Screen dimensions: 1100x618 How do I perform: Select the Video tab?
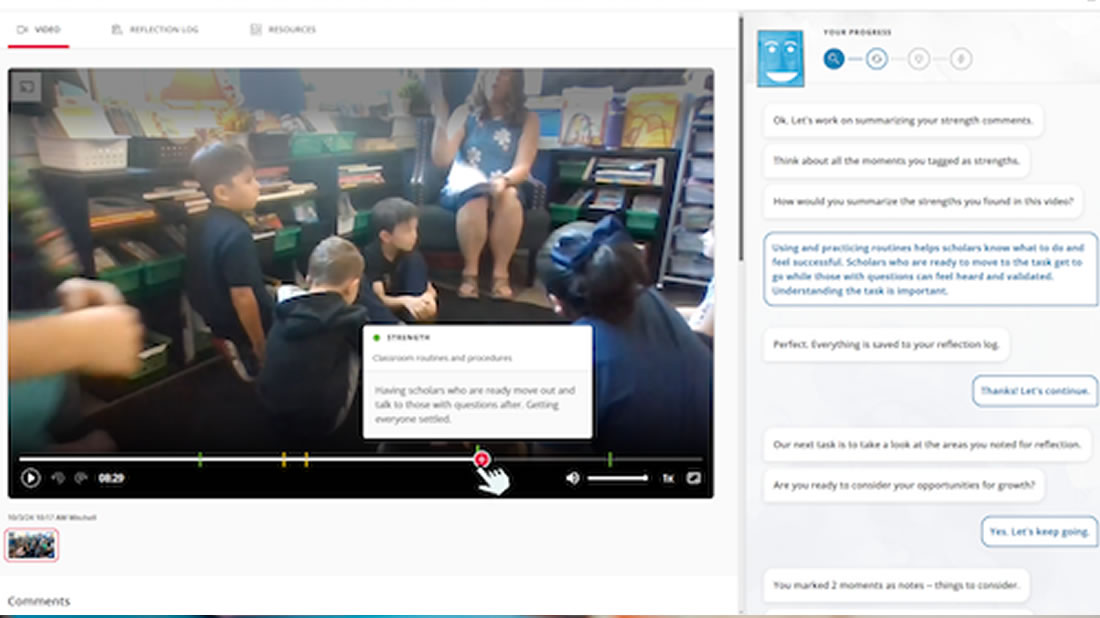click(x=39, y=30)
